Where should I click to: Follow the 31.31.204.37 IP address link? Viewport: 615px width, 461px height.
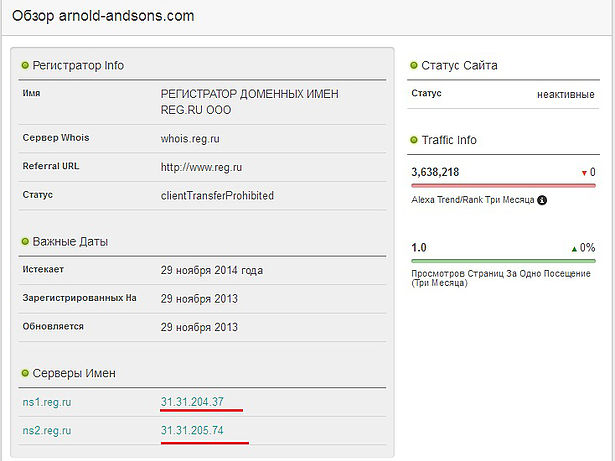click(199, 402)
